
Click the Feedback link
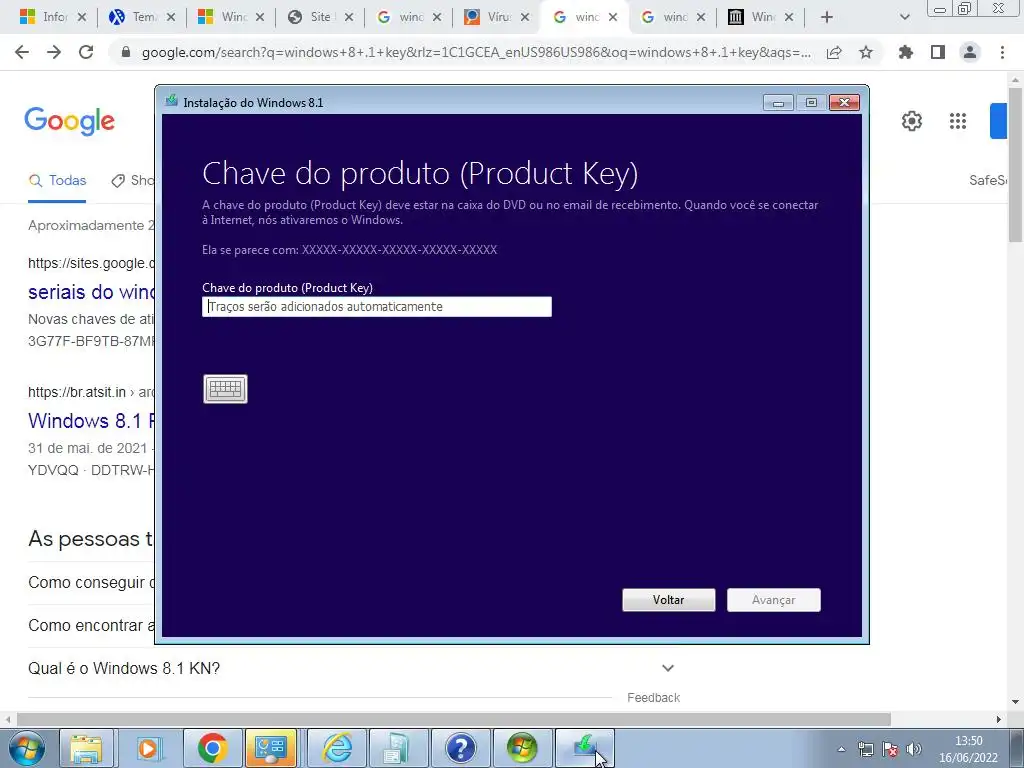click(x=654, y=697)
